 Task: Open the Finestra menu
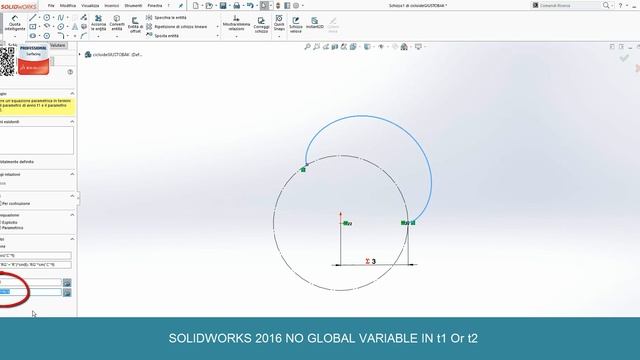pos(155,6)
